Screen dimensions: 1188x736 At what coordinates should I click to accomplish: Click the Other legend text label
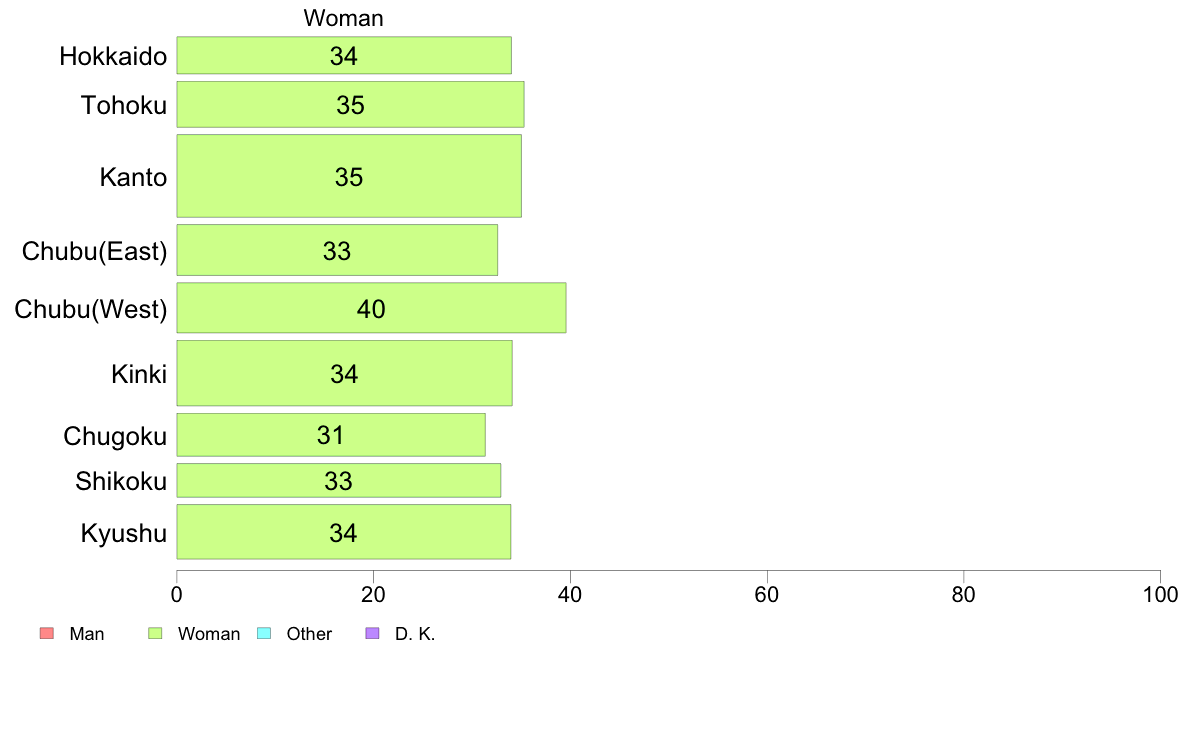tap(309, 634)
